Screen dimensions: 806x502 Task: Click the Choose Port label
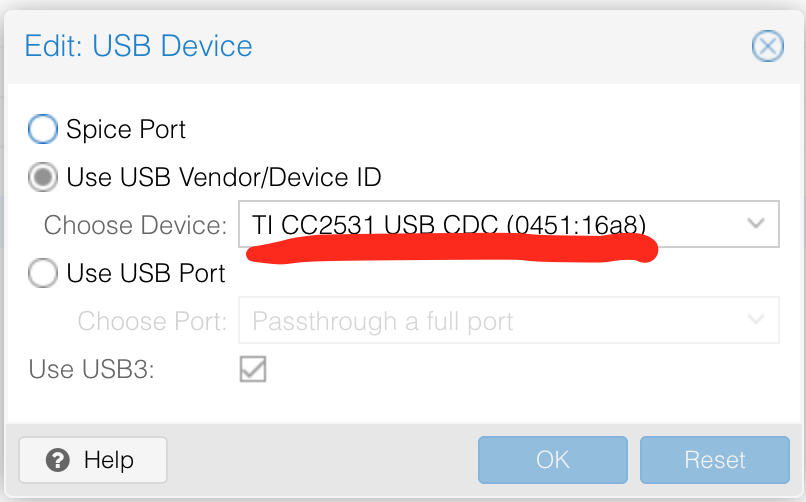(153, 322)
